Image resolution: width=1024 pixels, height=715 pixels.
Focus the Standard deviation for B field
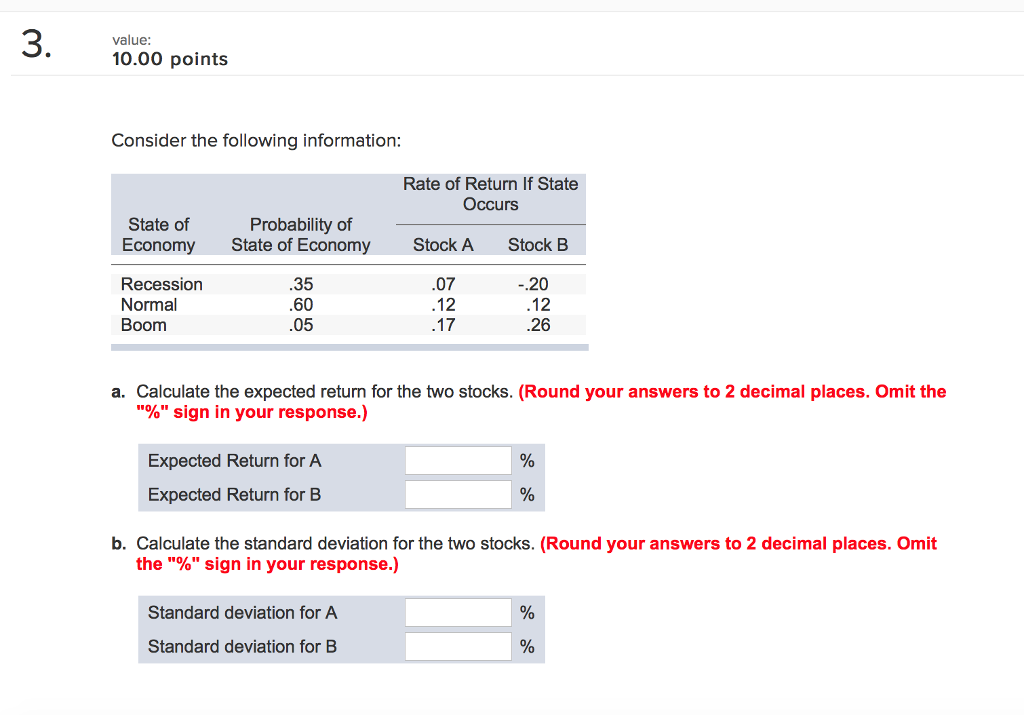coord(458,647)
